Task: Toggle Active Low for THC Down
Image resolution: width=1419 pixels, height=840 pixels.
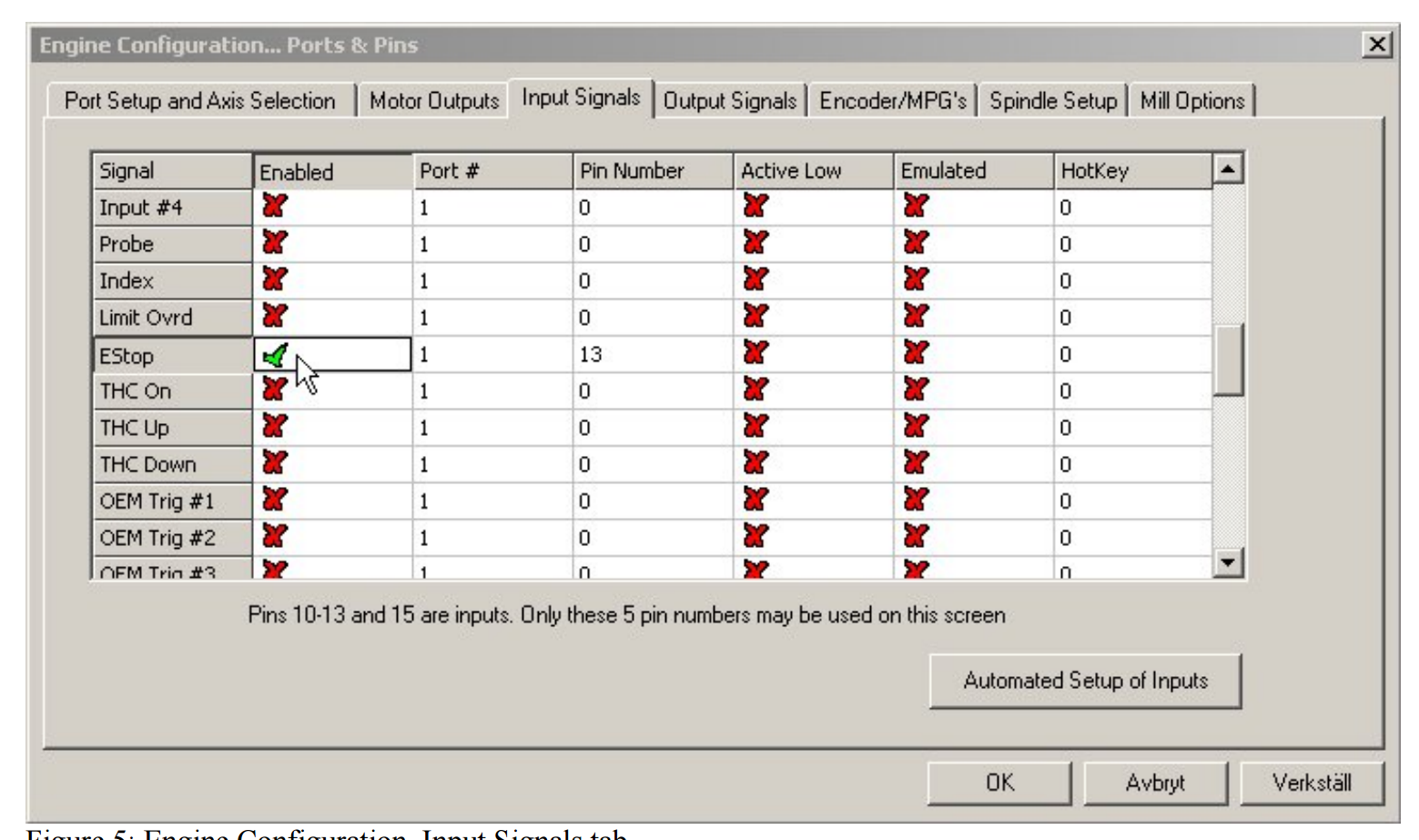Action: tap(755, 463)
